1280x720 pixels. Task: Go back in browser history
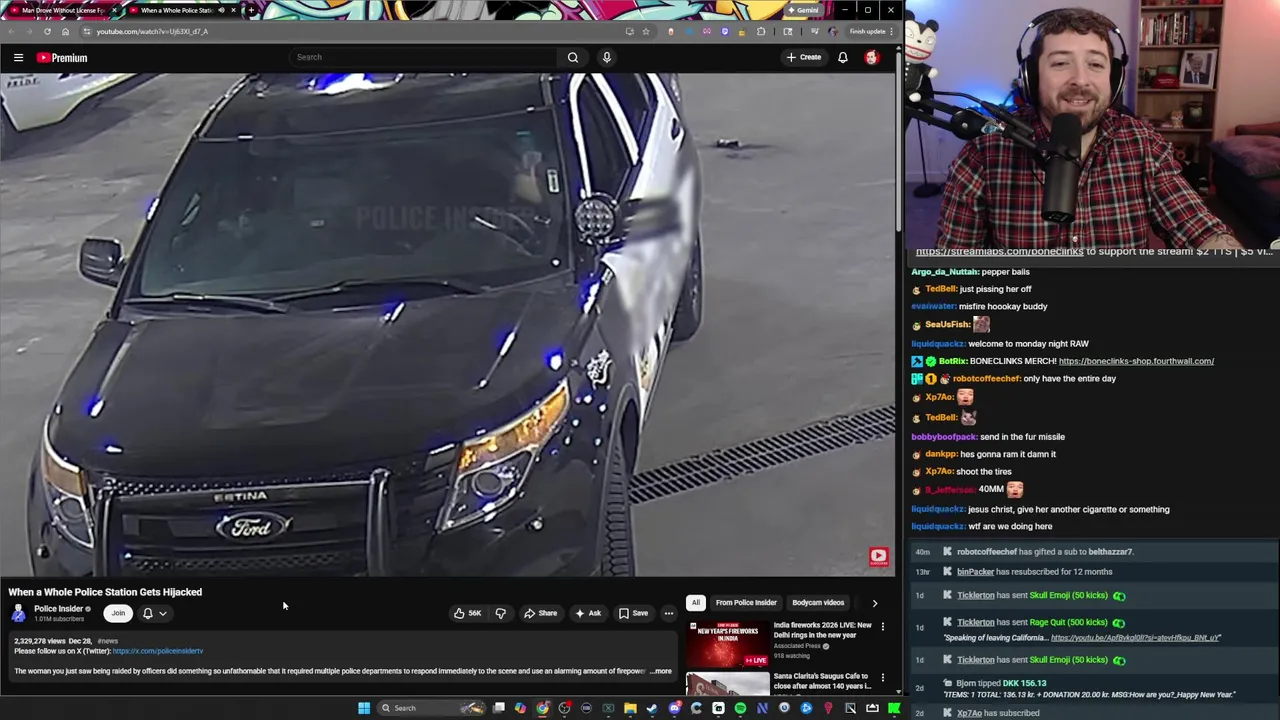point(11,31)
